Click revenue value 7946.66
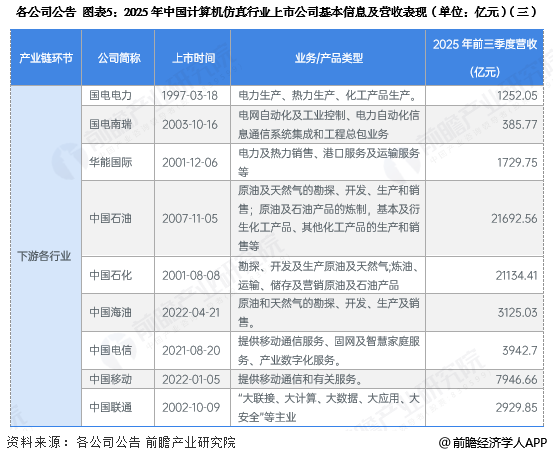This screenshot has width=553, height=454. [x=517, y=380]
